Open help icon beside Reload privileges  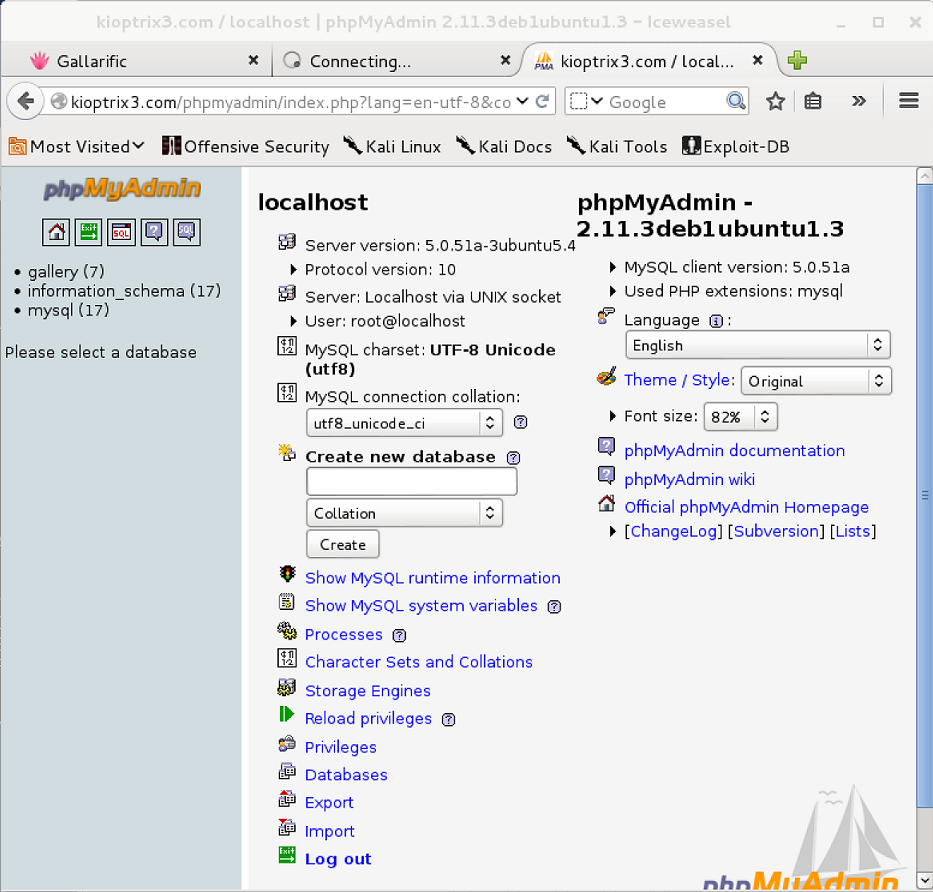(448, 719)
